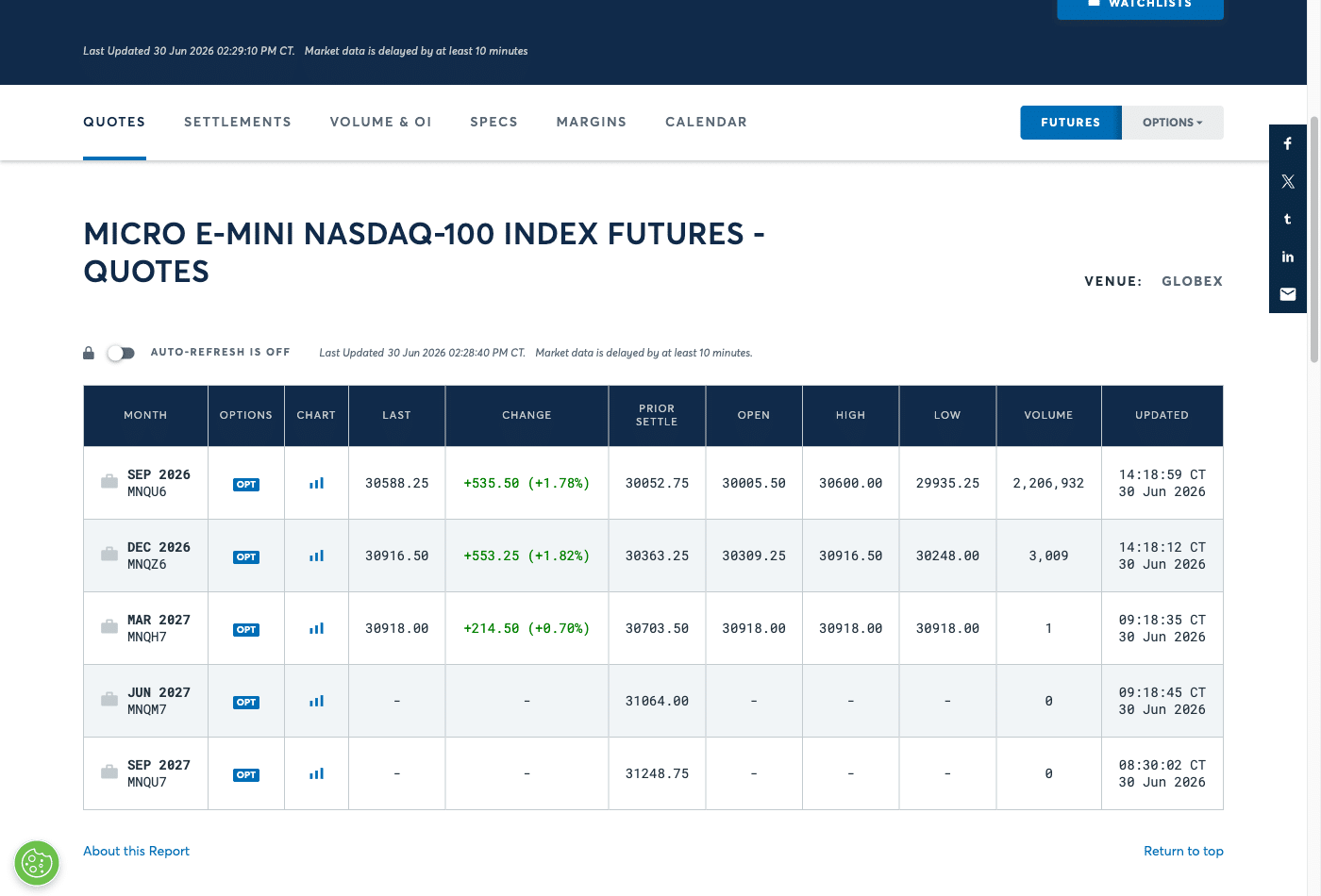Open chart for JUN 2027 MNQM7

[316, 701]
